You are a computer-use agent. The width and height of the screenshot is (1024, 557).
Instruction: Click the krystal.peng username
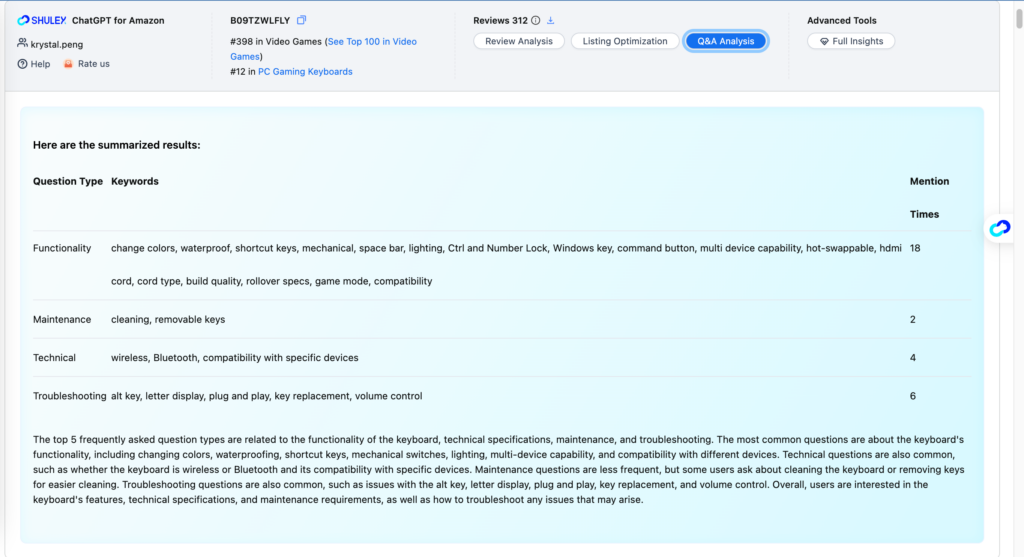[57, 44]
